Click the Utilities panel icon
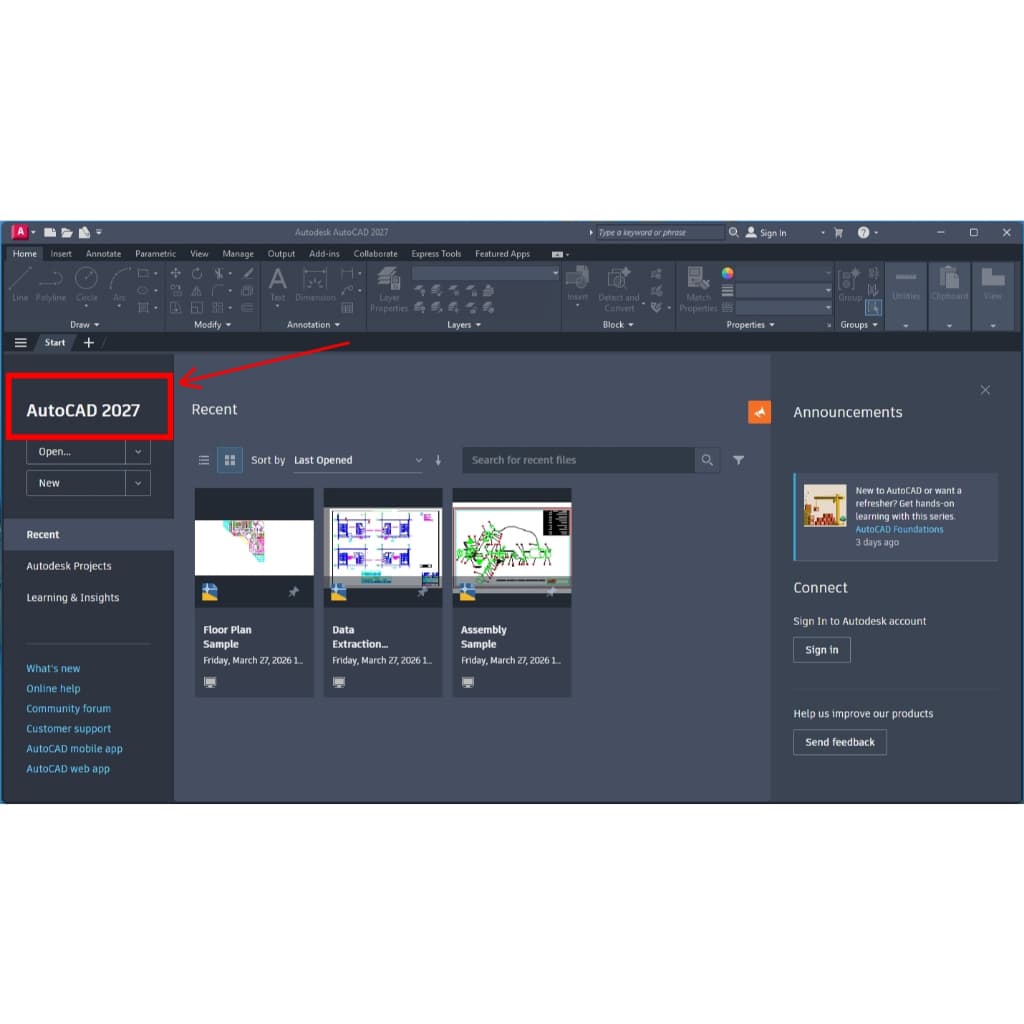 (906, 285)
